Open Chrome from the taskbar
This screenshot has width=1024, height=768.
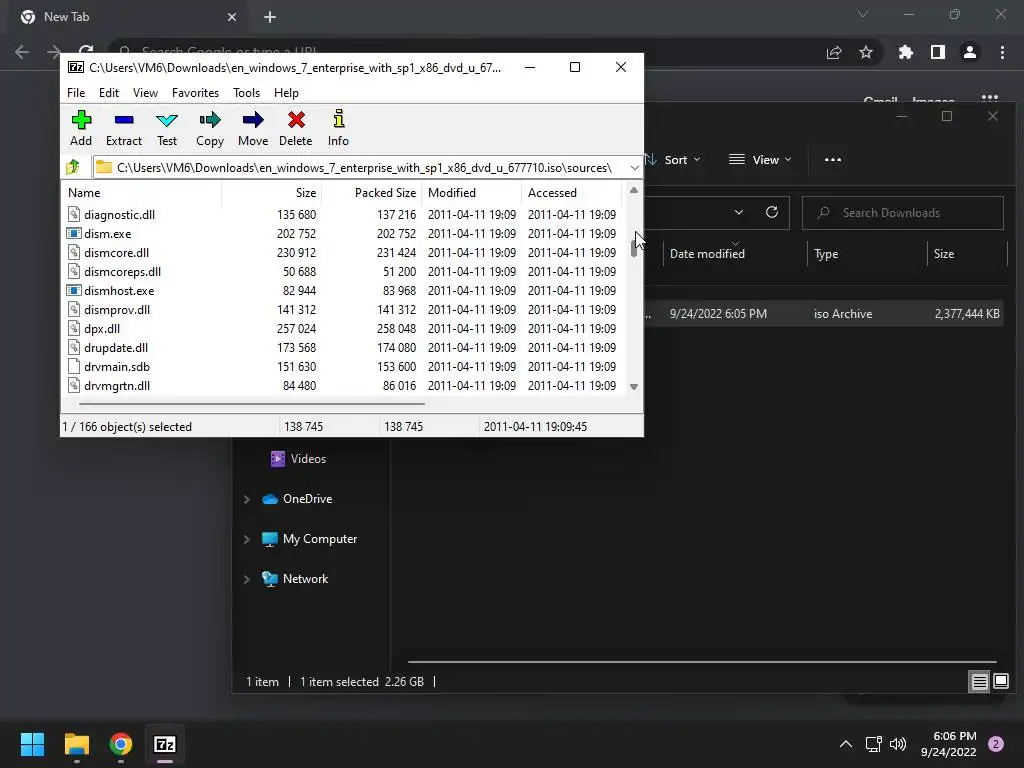click(121, 744)
